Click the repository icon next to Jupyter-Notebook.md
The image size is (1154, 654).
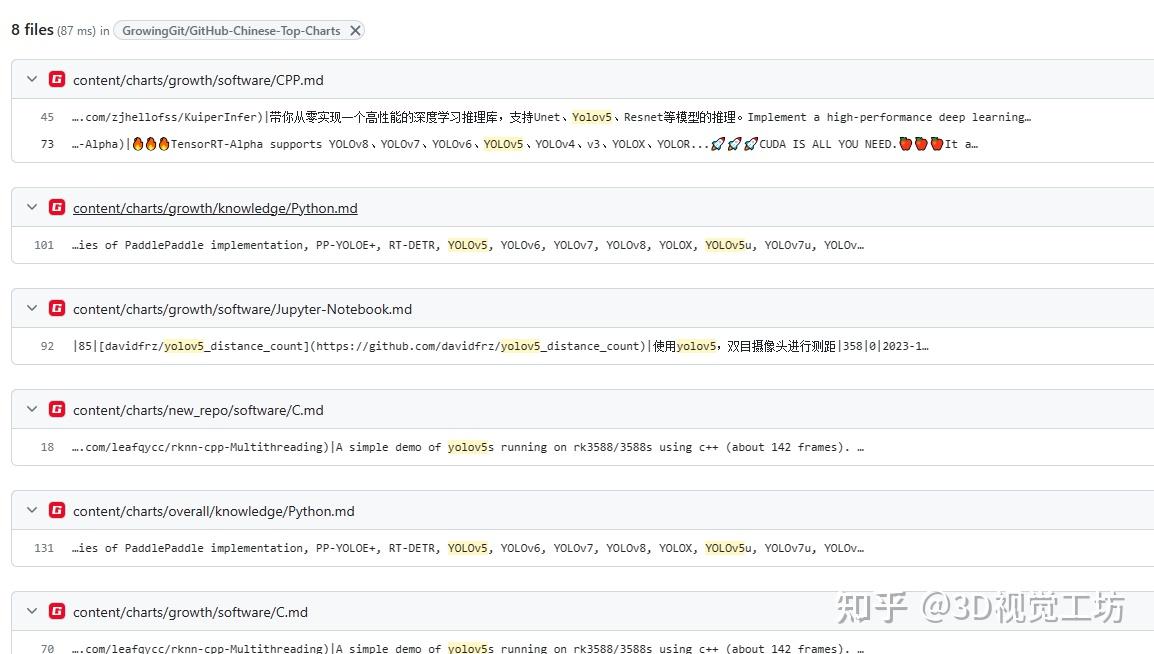pos(57,309)
